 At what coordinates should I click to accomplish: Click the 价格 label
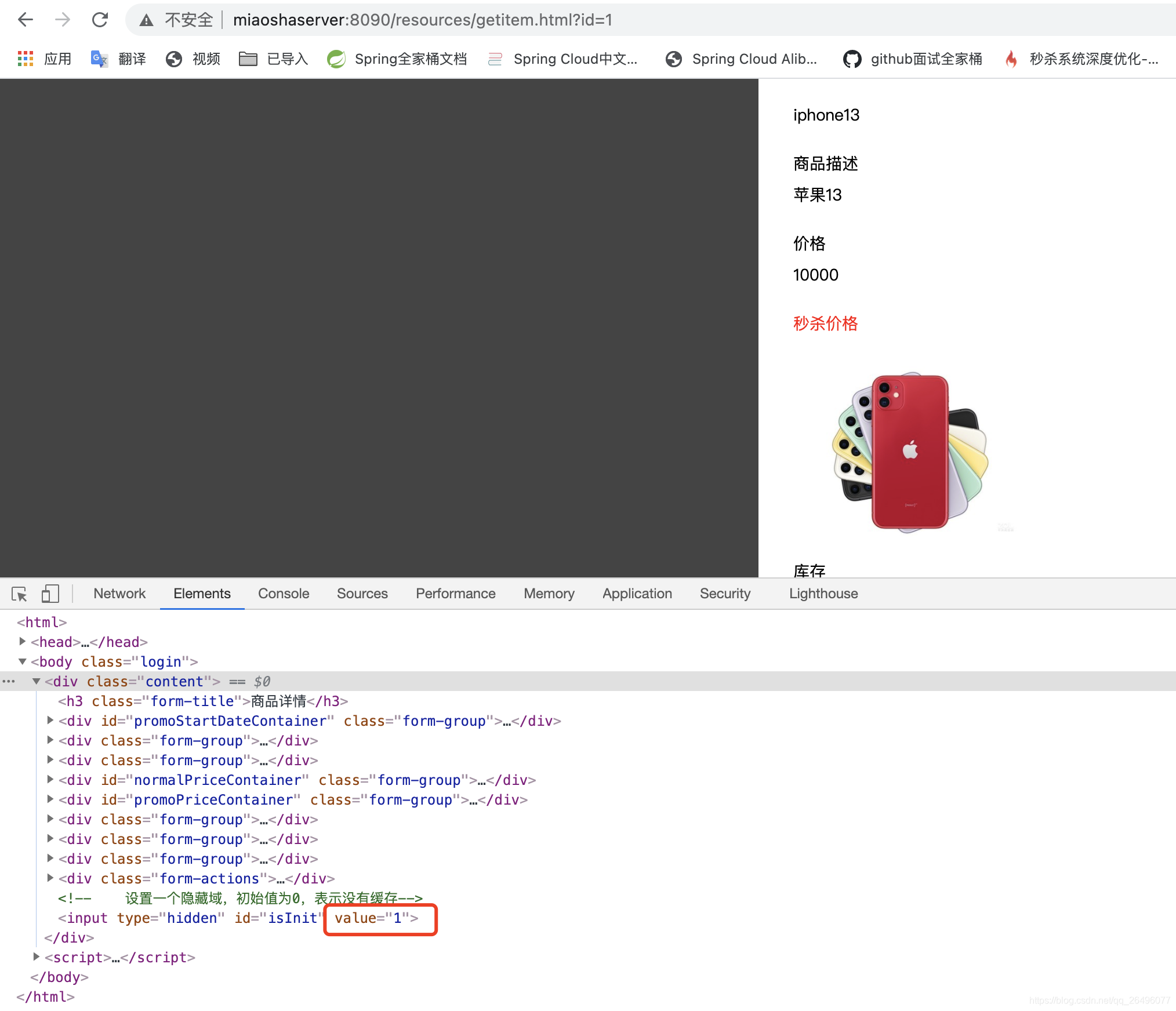coord(809,243)
